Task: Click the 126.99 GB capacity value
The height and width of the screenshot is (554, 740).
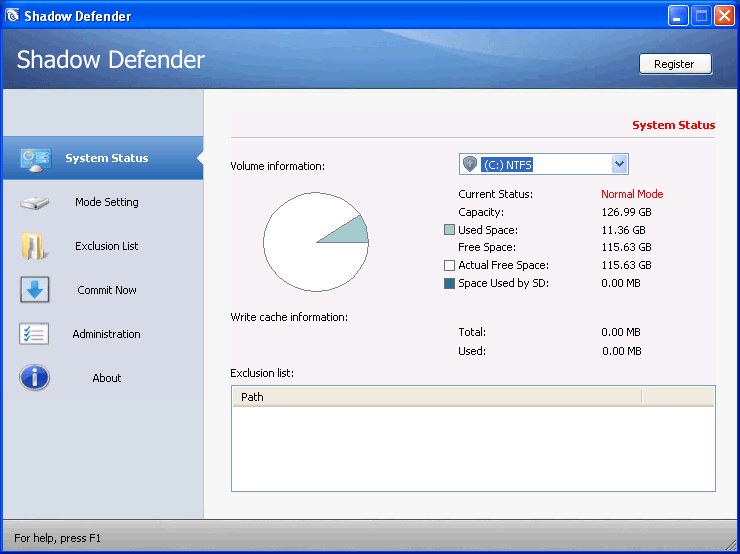Action: (x=626, y=212)
